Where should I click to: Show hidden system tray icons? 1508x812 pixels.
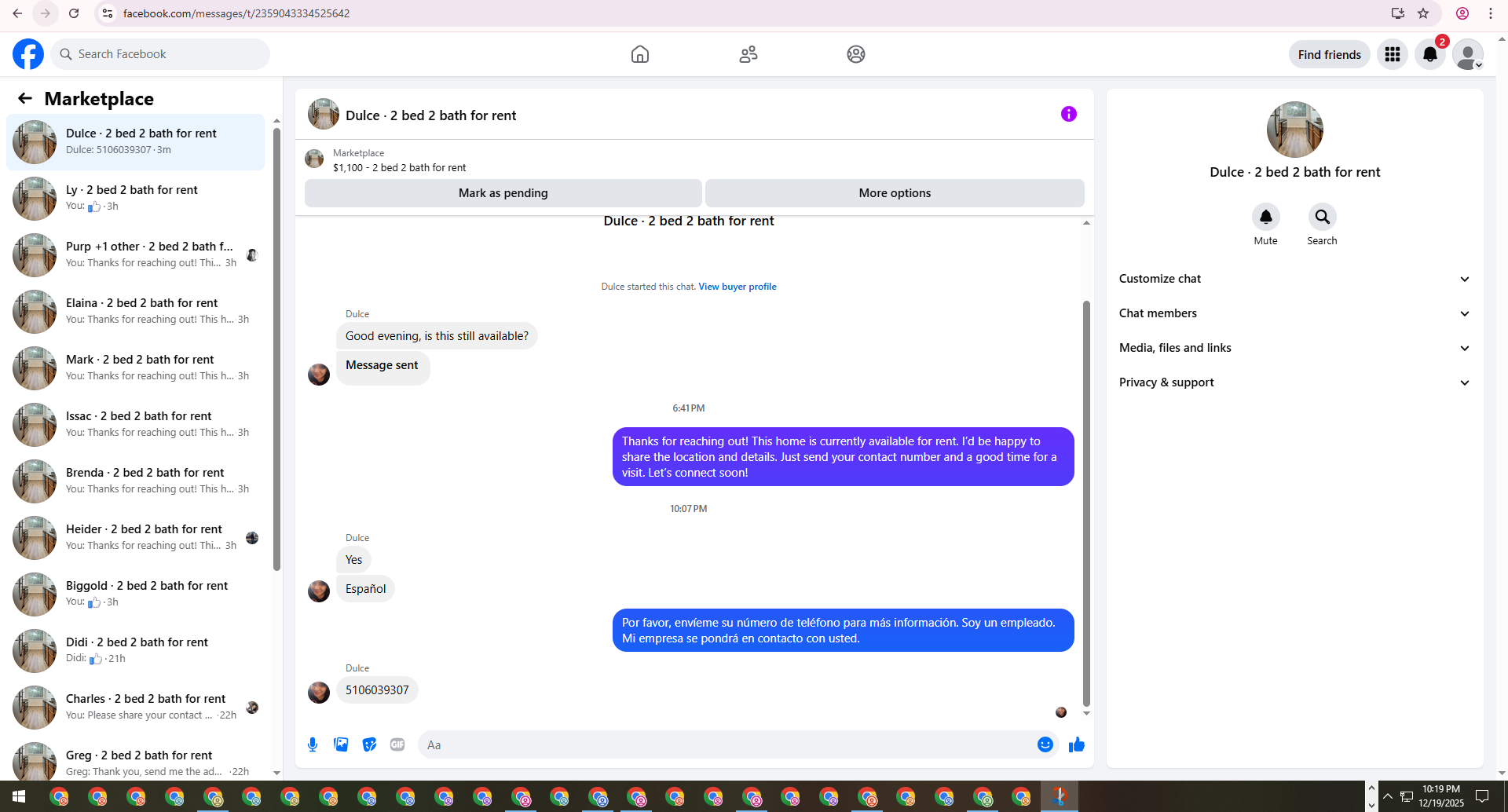[x=1387, y=797]
